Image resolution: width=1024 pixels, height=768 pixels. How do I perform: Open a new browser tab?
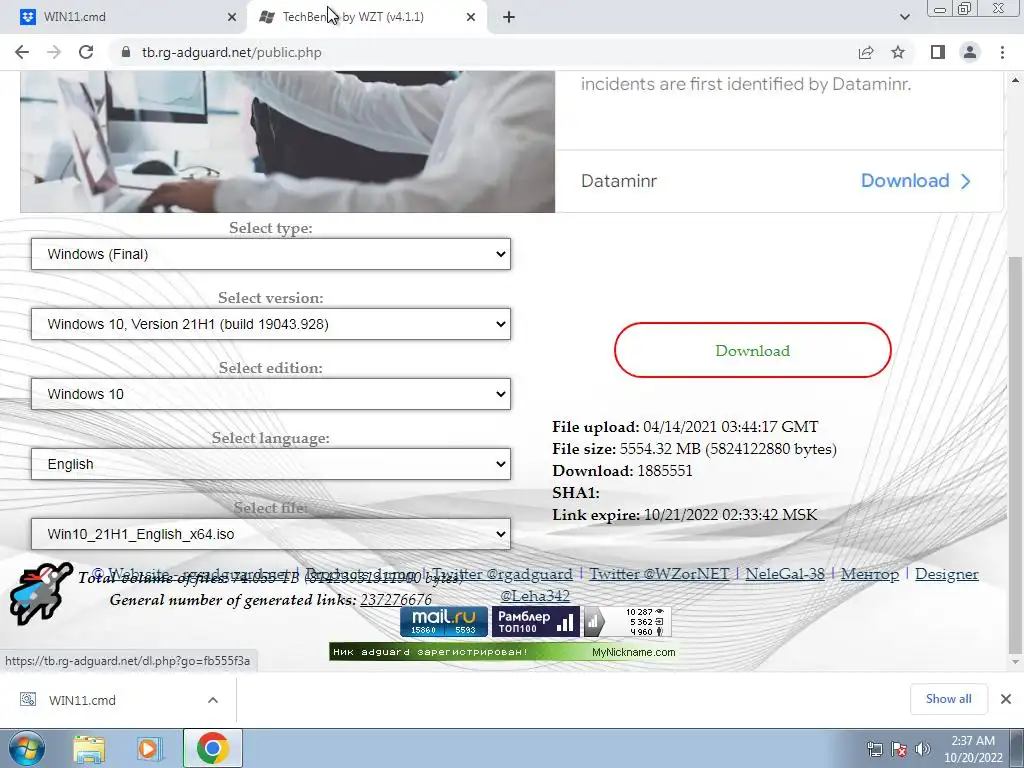tap(509, 17)
